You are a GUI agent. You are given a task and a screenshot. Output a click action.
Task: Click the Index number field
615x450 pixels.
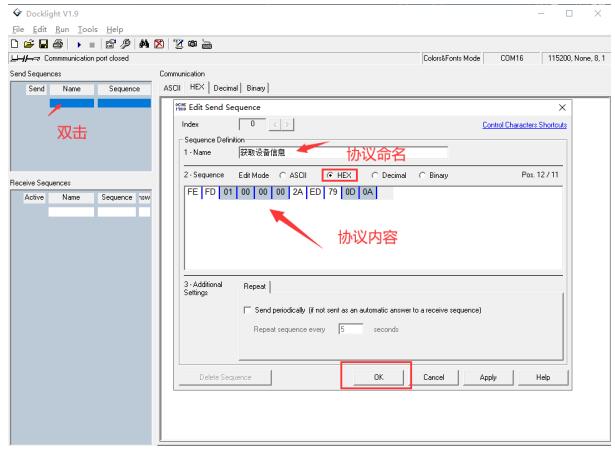(252, 124)
